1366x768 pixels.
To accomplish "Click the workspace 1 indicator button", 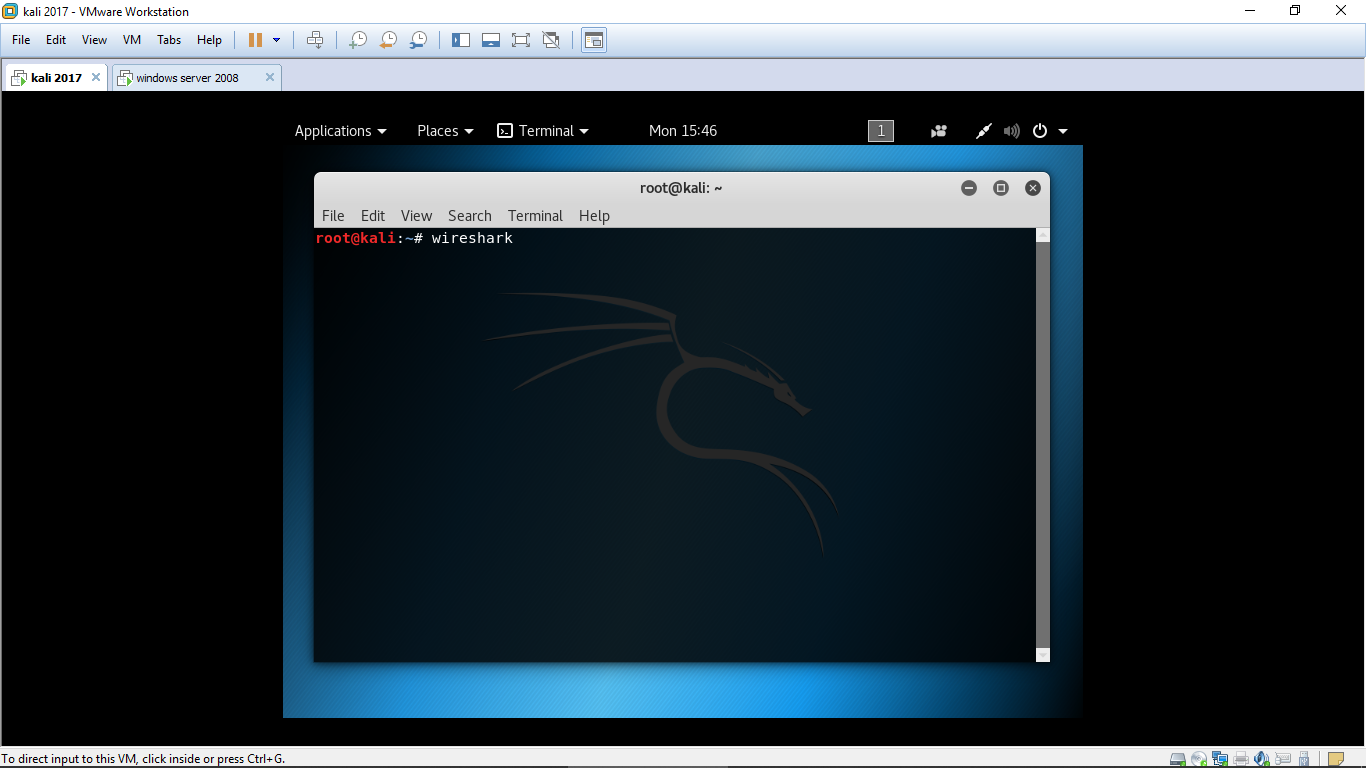I will coord(881,131).
